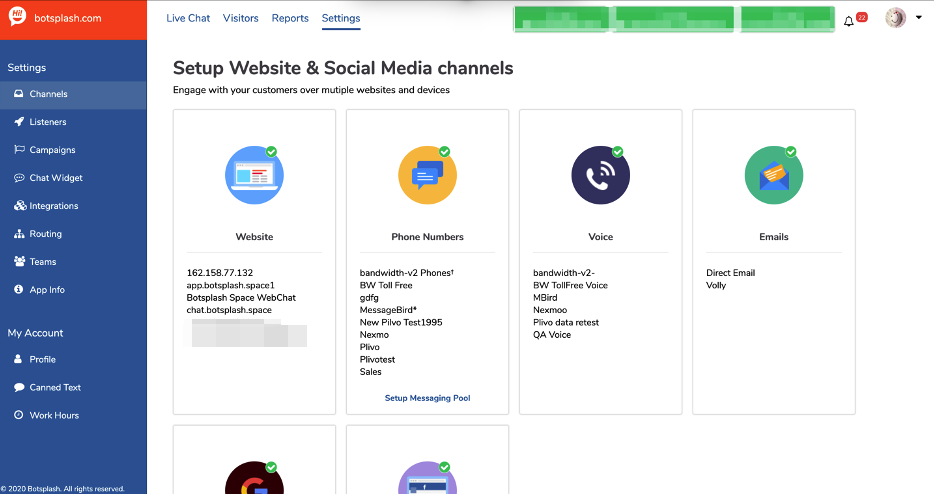The height and width of the screenshot is (494, 934).
Task: Select bandwidth-v2 Phones entry
Action: click(x=407, y=272)
